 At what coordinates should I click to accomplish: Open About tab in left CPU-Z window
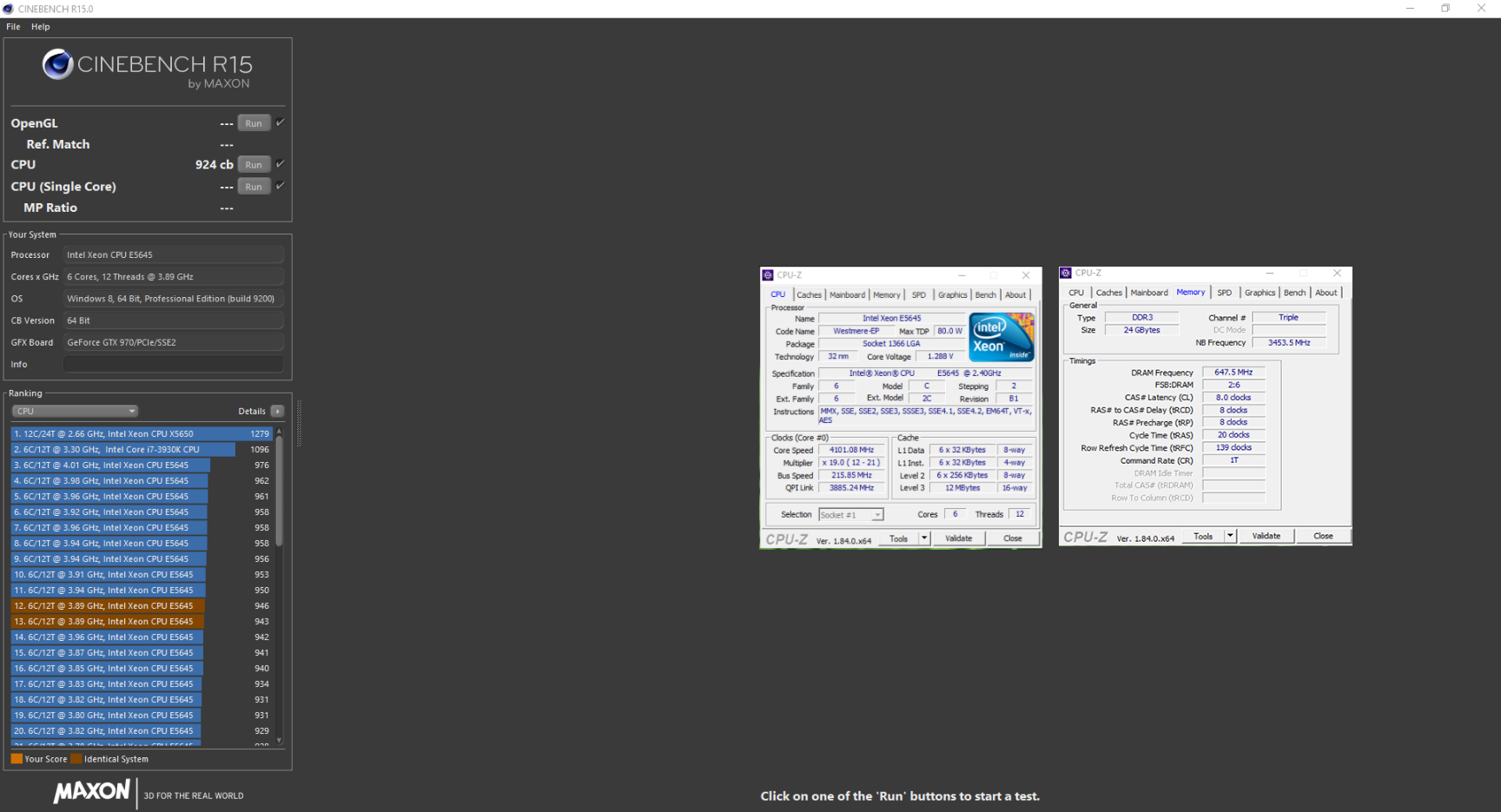tap(1015, 295)
